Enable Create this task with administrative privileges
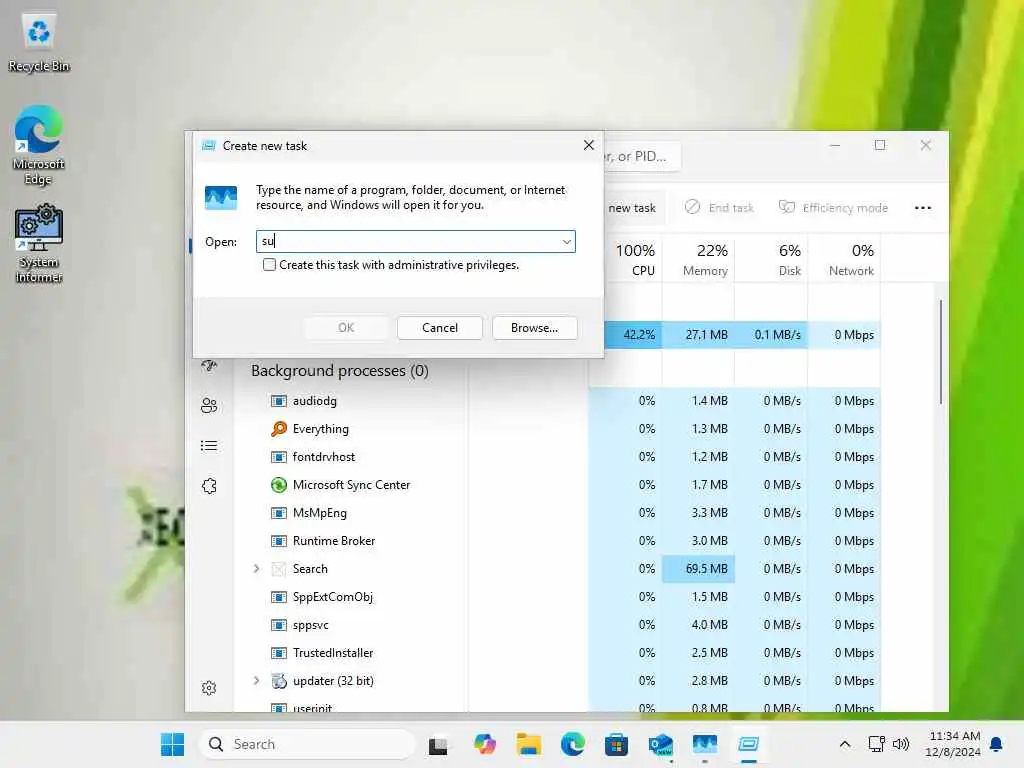 [269, 264]
